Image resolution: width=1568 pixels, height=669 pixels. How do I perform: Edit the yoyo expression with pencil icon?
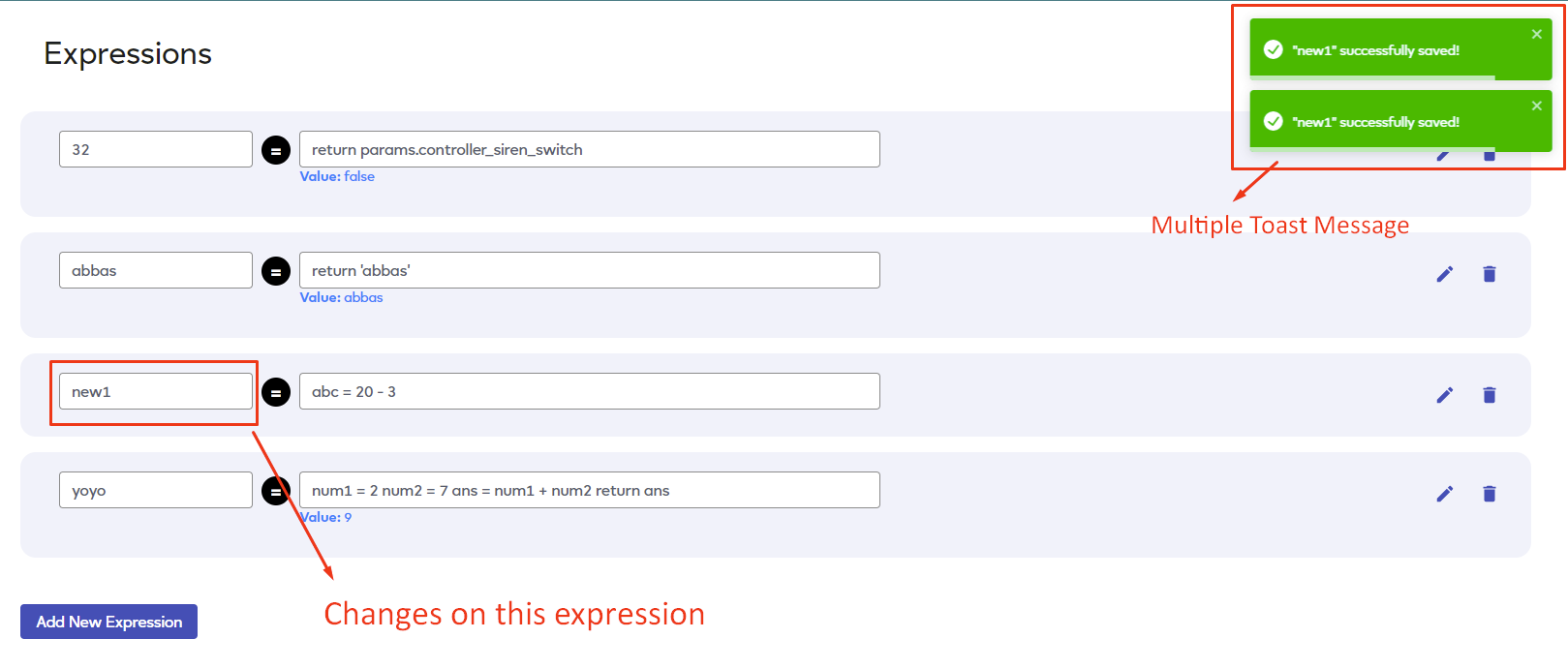[1444, 494]
